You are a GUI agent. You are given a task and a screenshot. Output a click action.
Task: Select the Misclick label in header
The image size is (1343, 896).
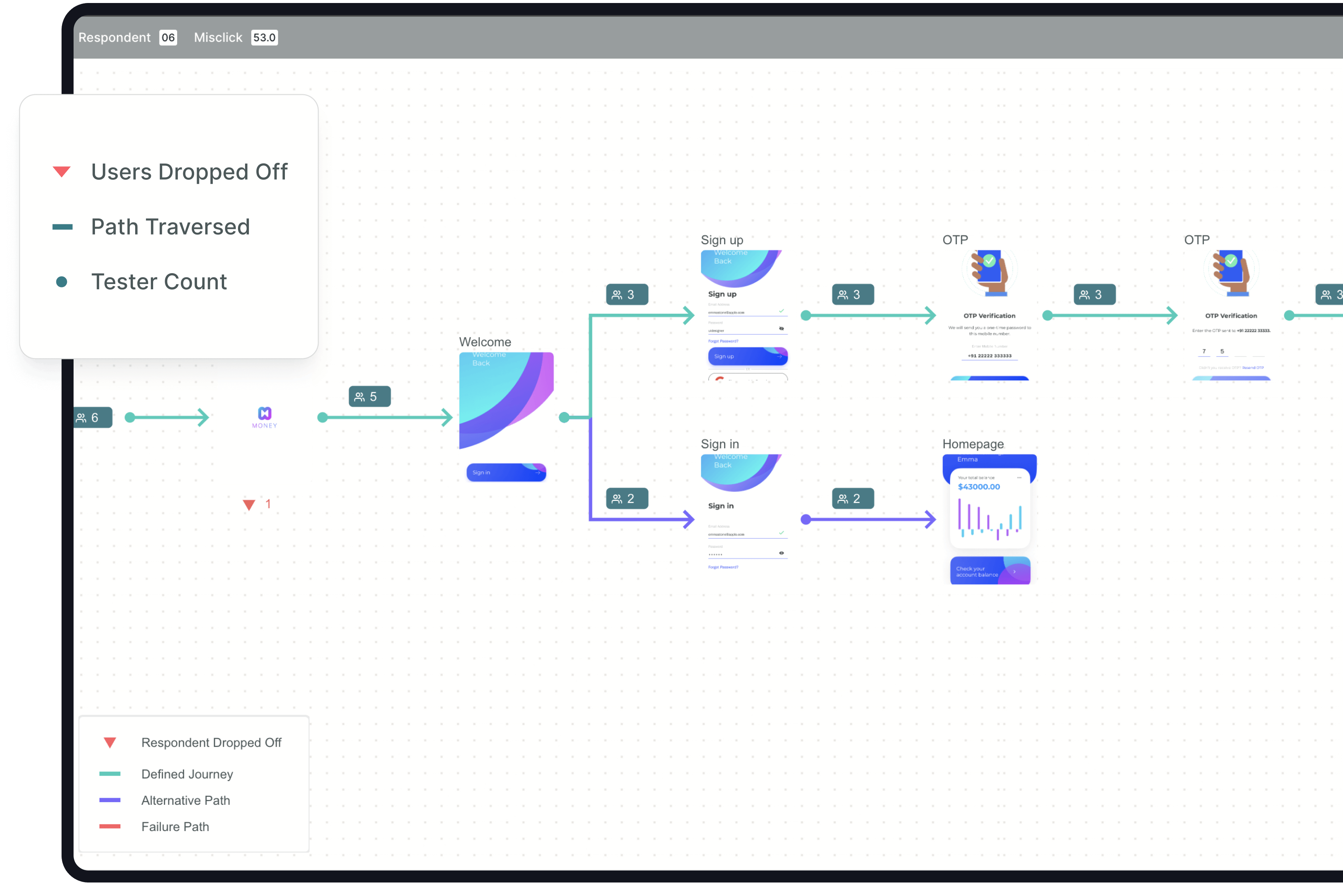click(218, 38)
